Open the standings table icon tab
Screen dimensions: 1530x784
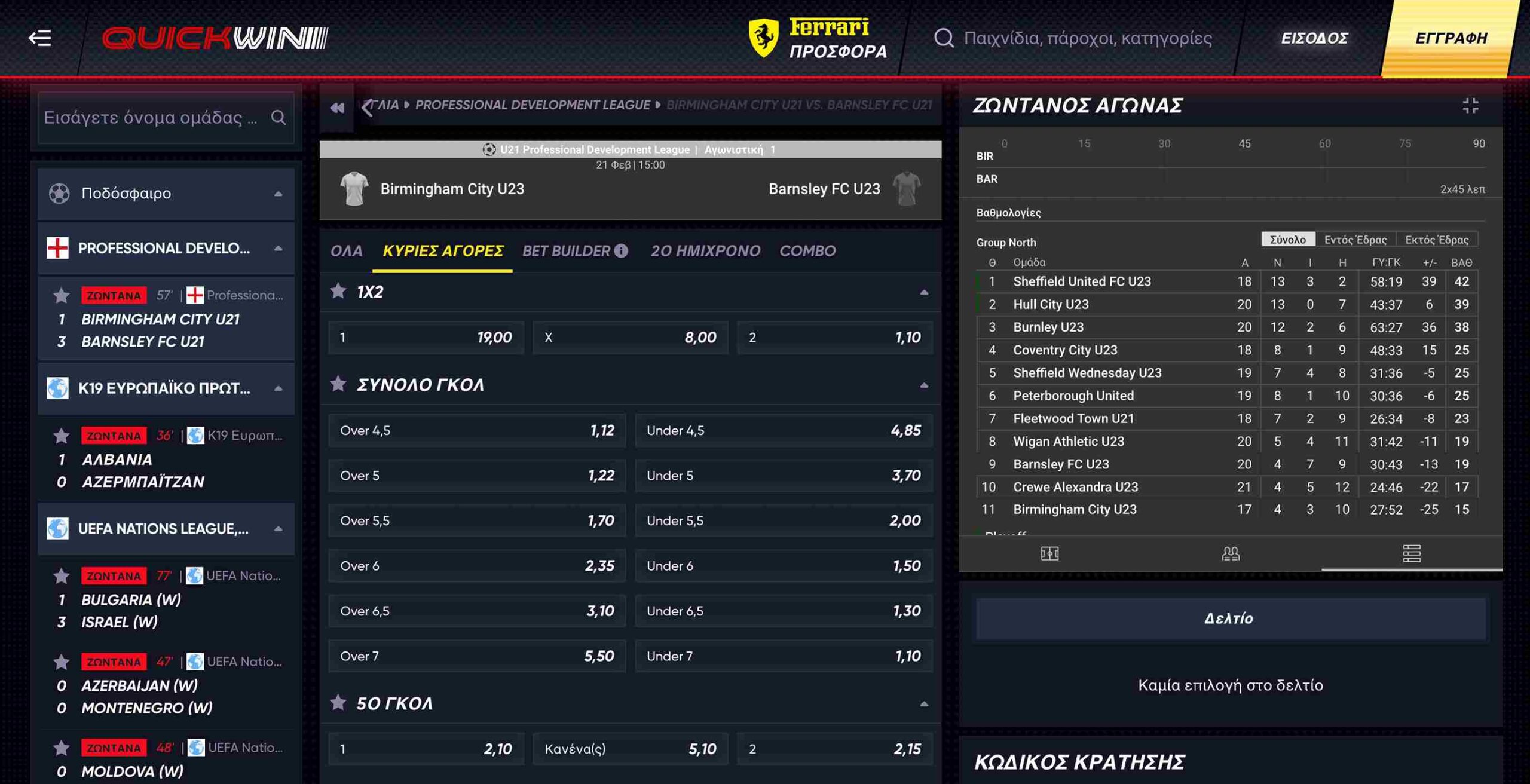[x=1411, y=553]
